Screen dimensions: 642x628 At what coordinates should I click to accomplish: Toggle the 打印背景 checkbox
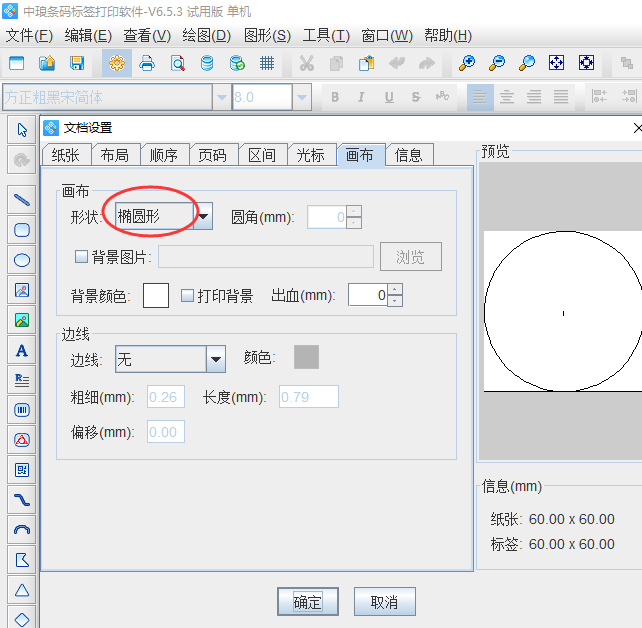coord(187,296)
